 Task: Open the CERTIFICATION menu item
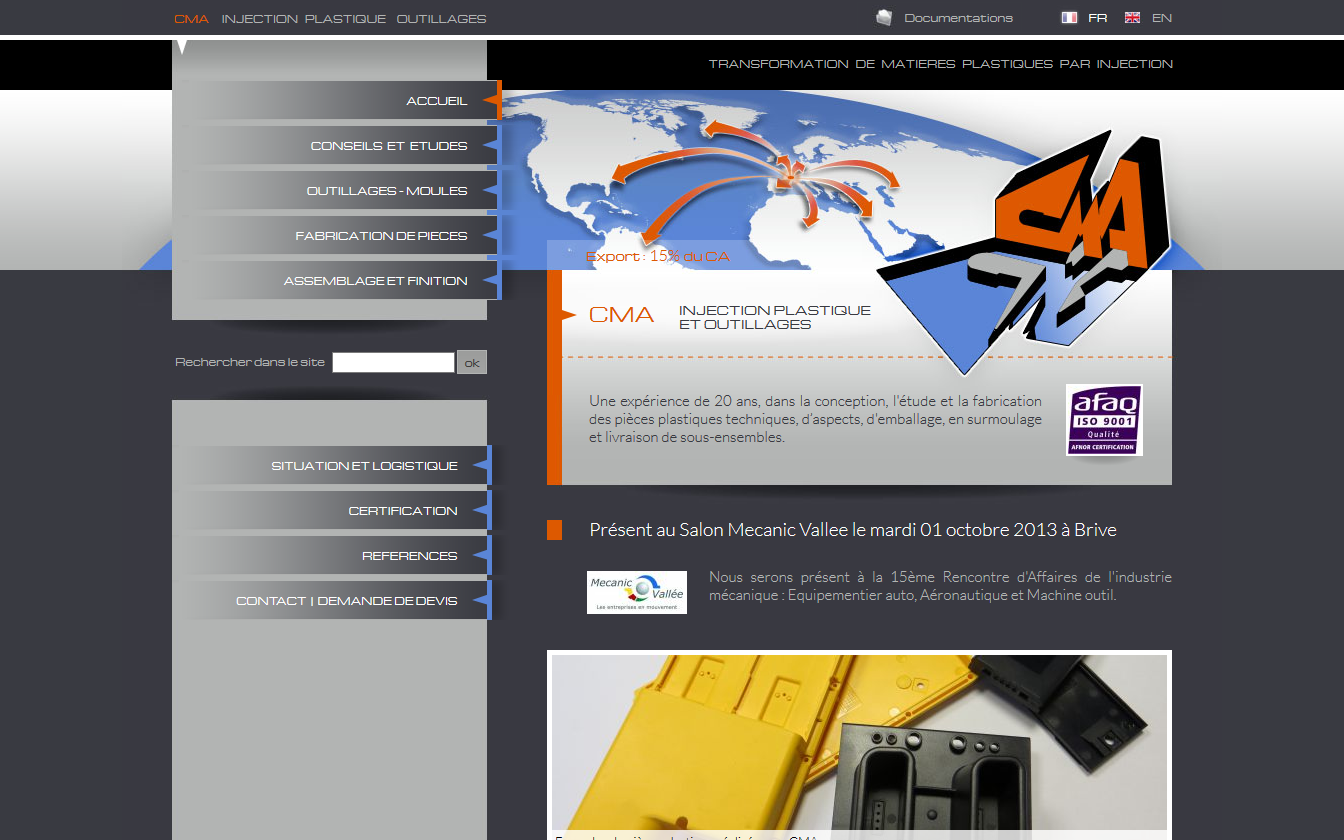(332, 510)
